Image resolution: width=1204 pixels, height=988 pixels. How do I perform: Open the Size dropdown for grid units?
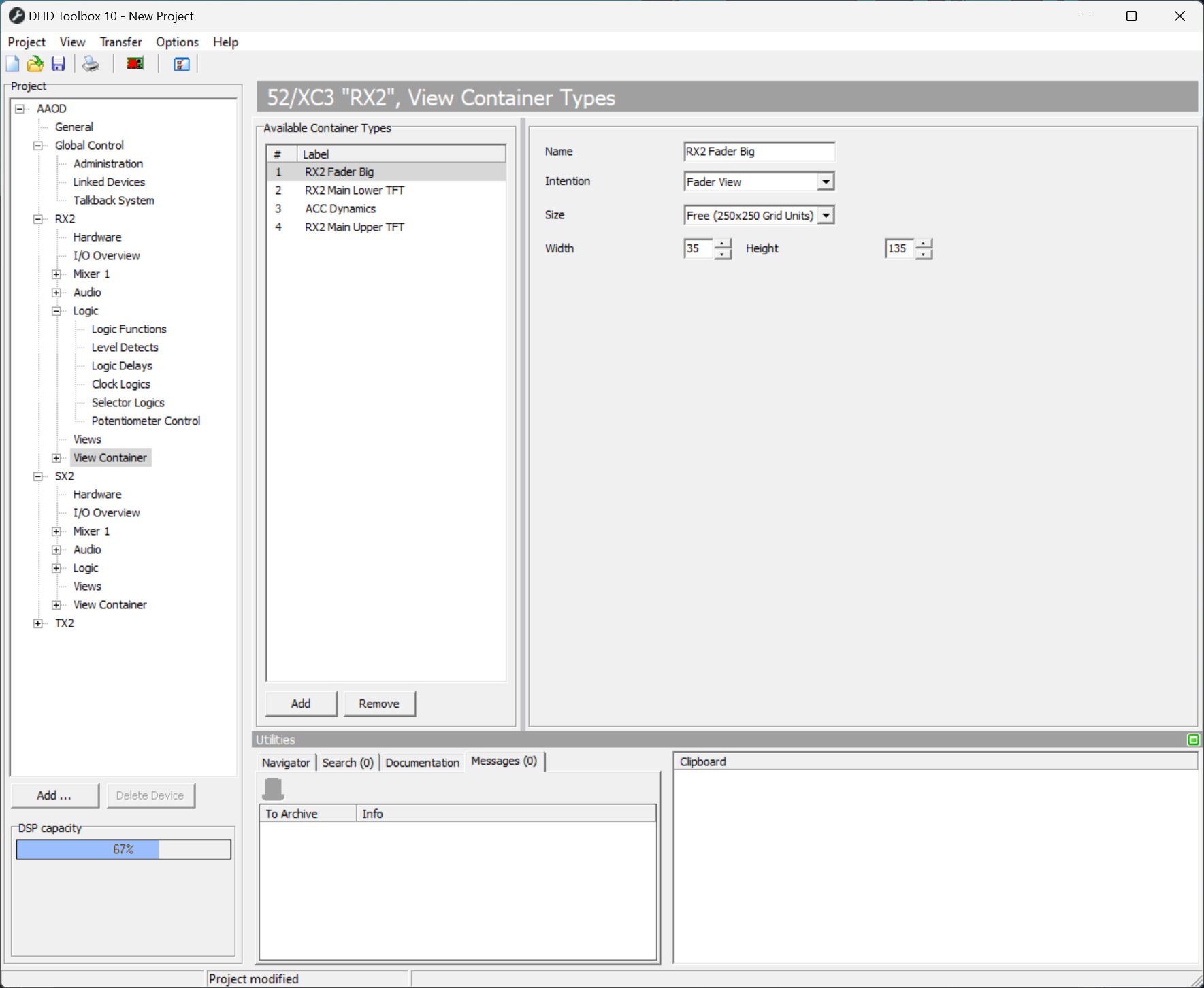coord(826,214)
